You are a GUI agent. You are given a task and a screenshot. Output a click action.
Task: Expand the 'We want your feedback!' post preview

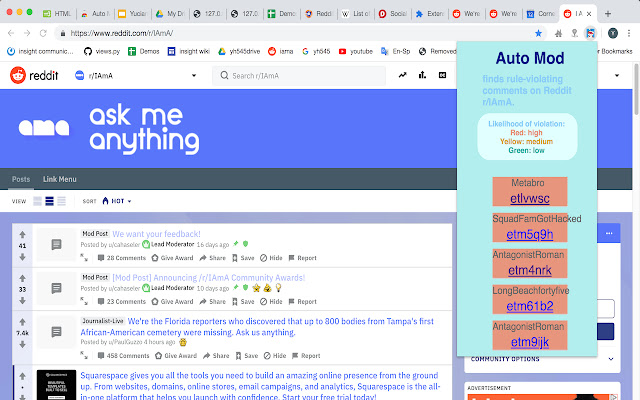[x=84, y=258]
